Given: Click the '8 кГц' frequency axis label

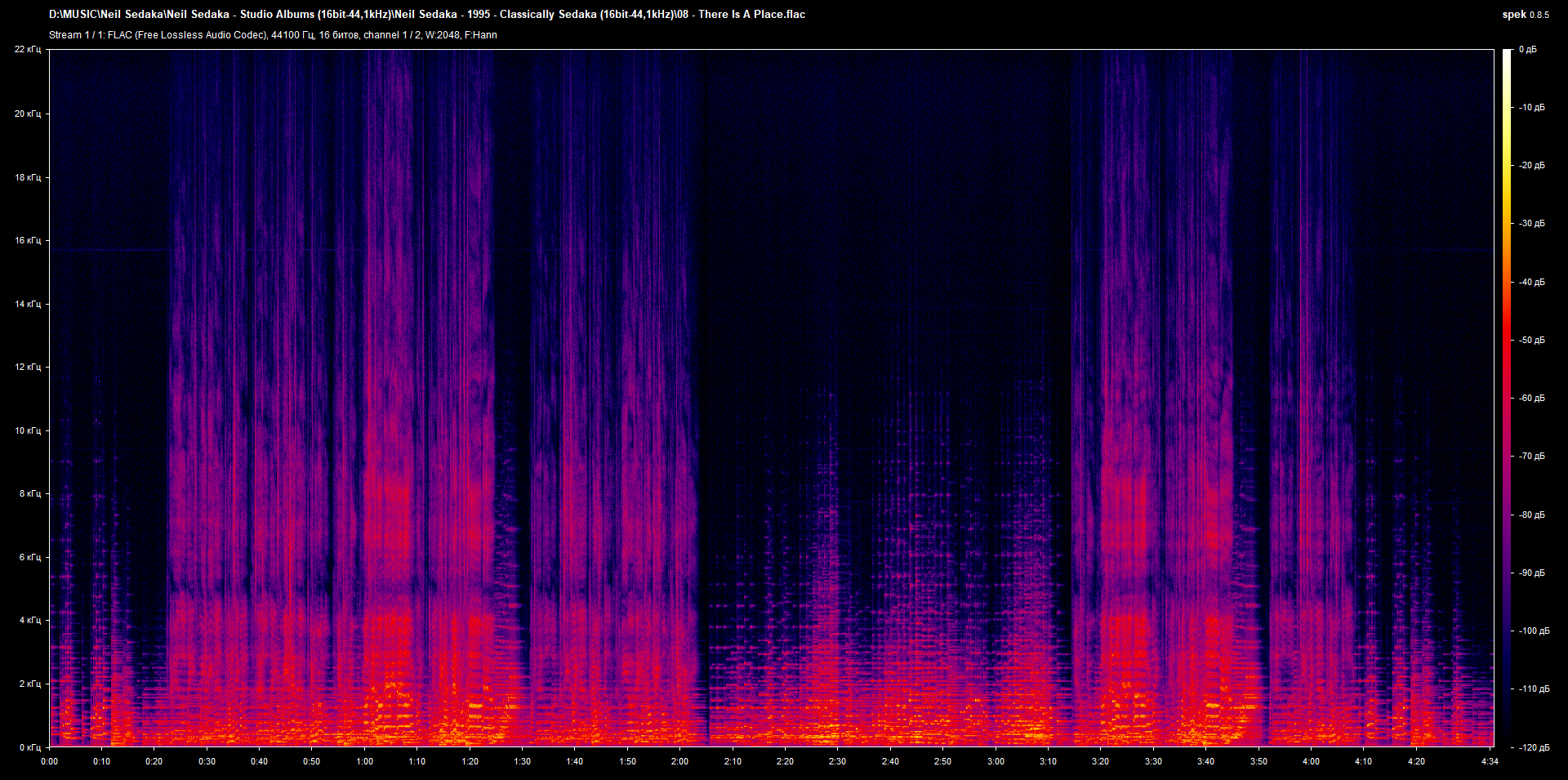Looking at the screenshot, I should pyautogui.click(x=30, y=493).
